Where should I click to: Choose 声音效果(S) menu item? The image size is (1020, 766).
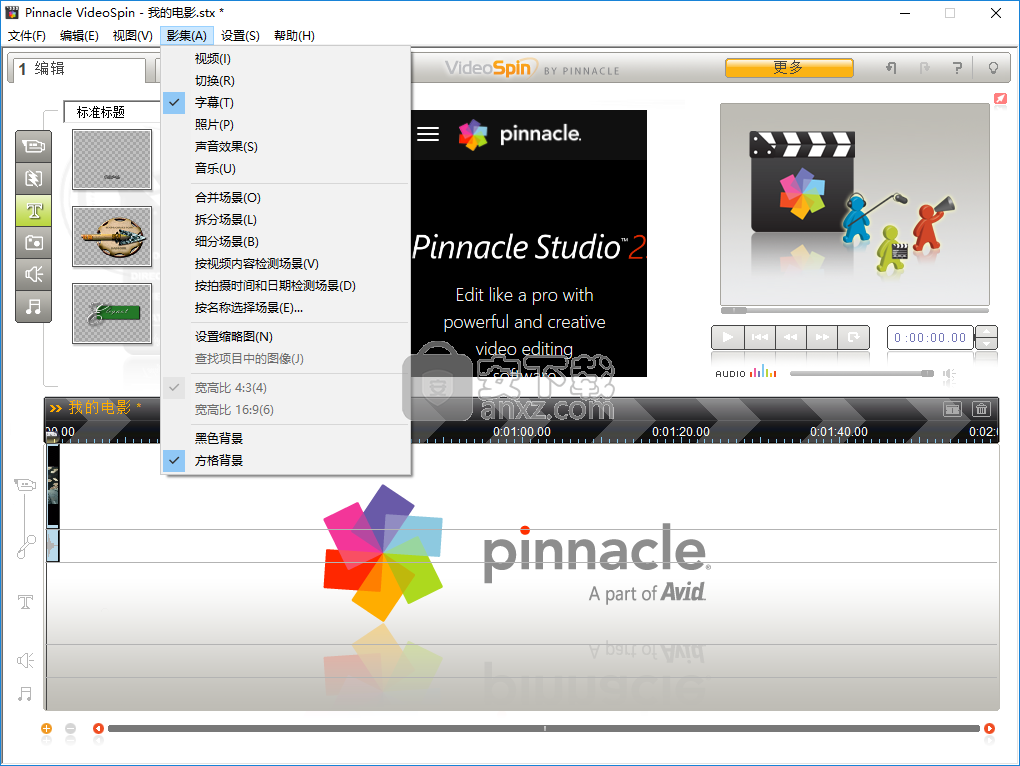pyautogui.click(x=286, y=146)
